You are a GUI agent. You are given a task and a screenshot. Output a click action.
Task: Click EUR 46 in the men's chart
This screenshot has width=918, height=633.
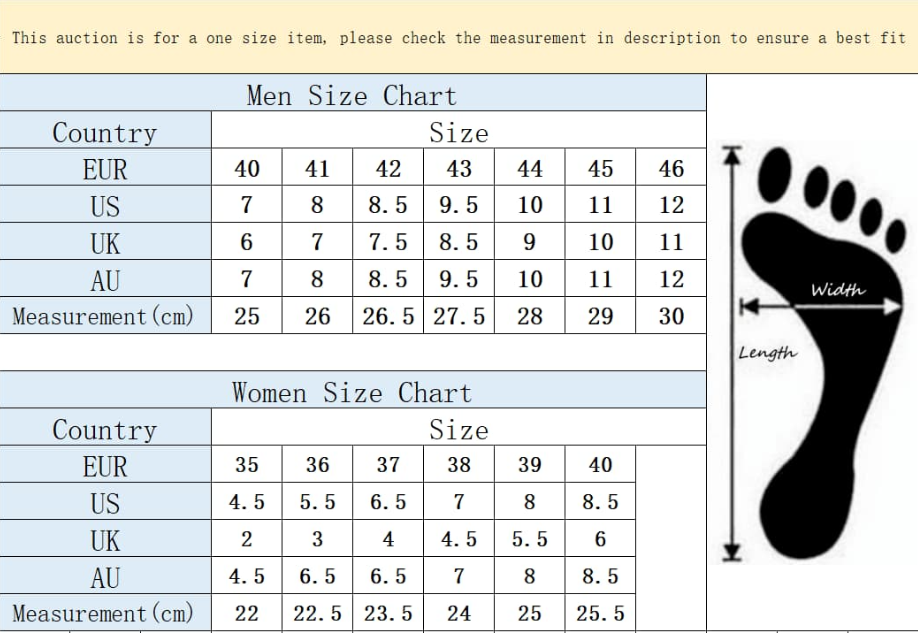[671, 169]
